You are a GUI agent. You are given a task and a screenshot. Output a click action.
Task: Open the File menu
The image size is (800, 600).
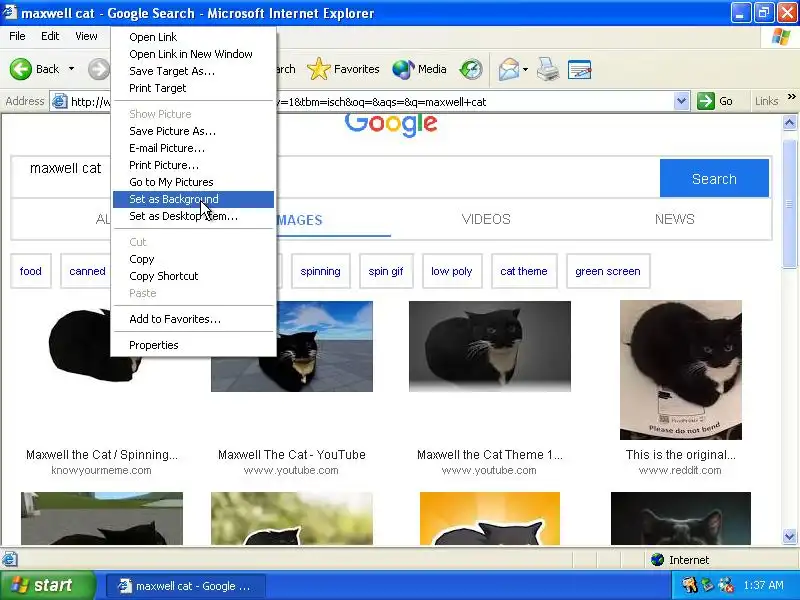point(17,36)
